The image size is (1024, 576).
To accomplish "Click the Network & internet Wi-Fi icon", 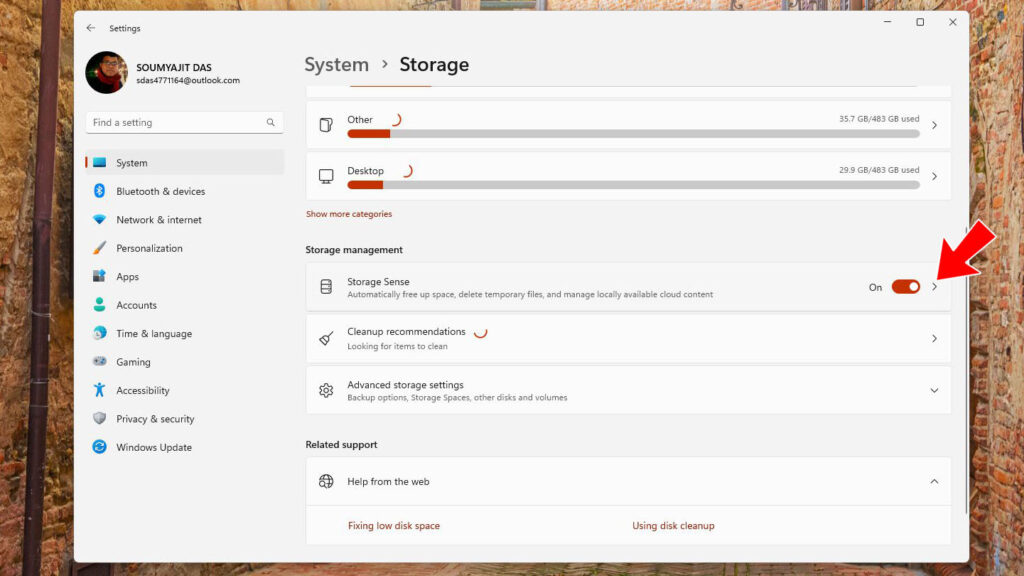I will (x=99, y=219).
